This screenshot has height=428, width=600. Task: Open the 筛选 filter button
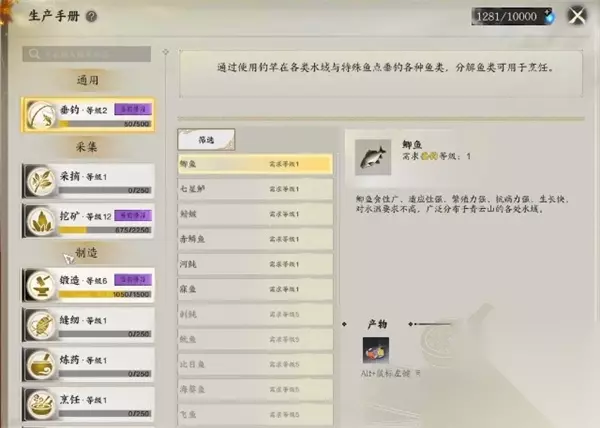206,140
